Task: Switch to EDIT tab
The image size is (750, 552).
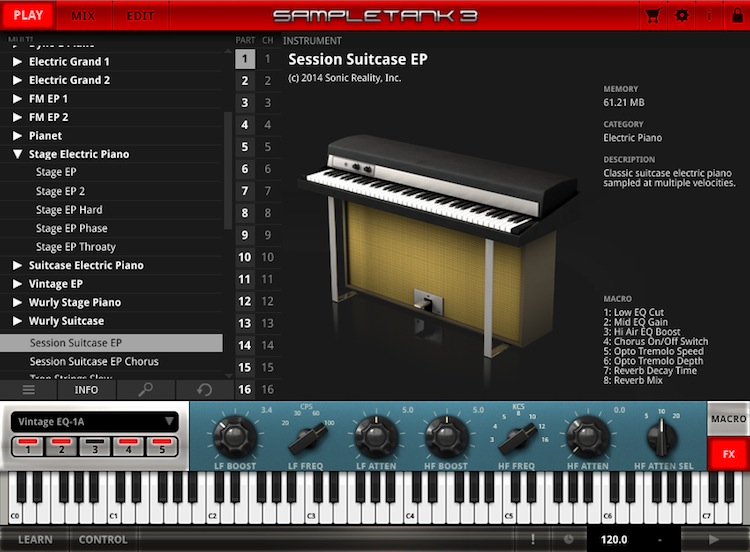Action: click(141, 15)
